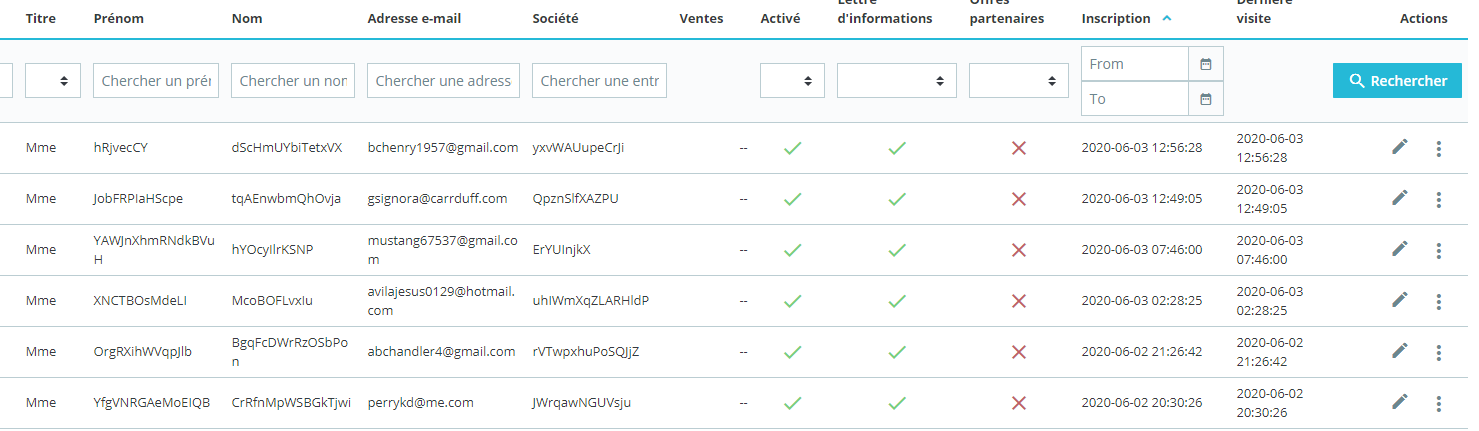Edit customer bchenry1957@gmail.com with pencil icon
1479x431 pixels.
(x=1399, y=147)
